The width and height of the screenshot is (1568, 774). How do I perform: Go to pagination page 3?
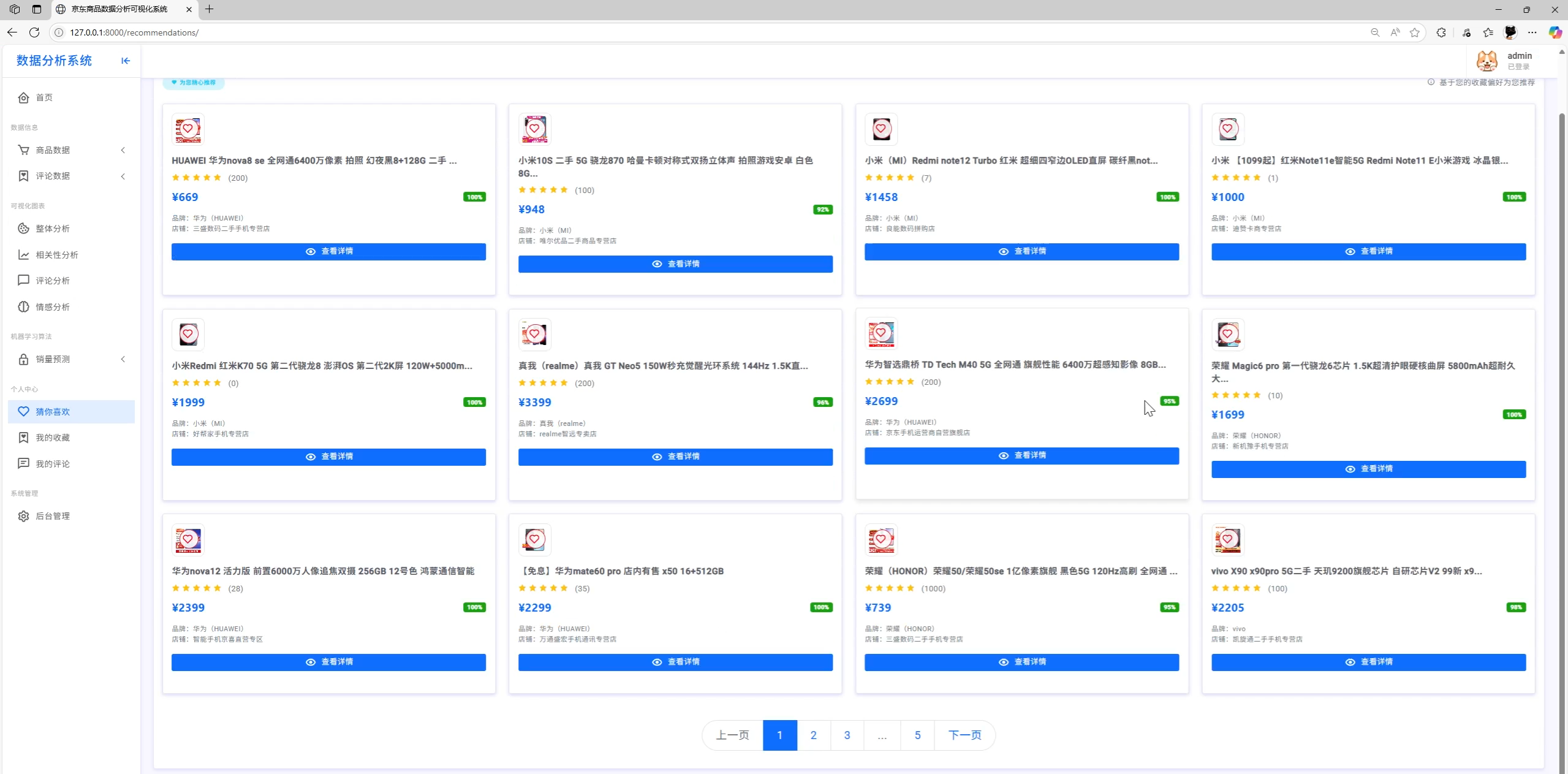click(x=847, y=735)
